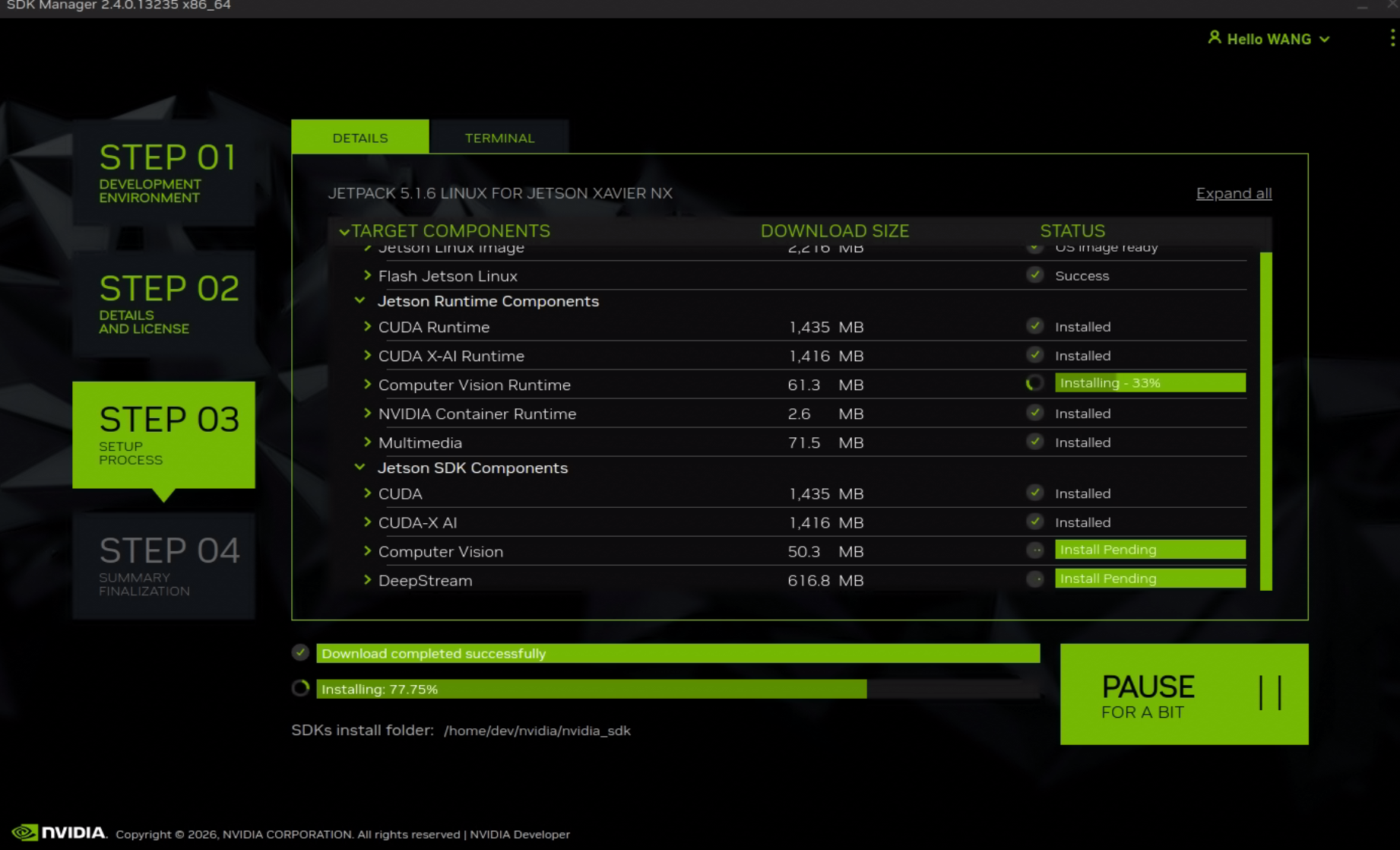
Task: Click the 61.3 MB size value
Action: (825, 385)
